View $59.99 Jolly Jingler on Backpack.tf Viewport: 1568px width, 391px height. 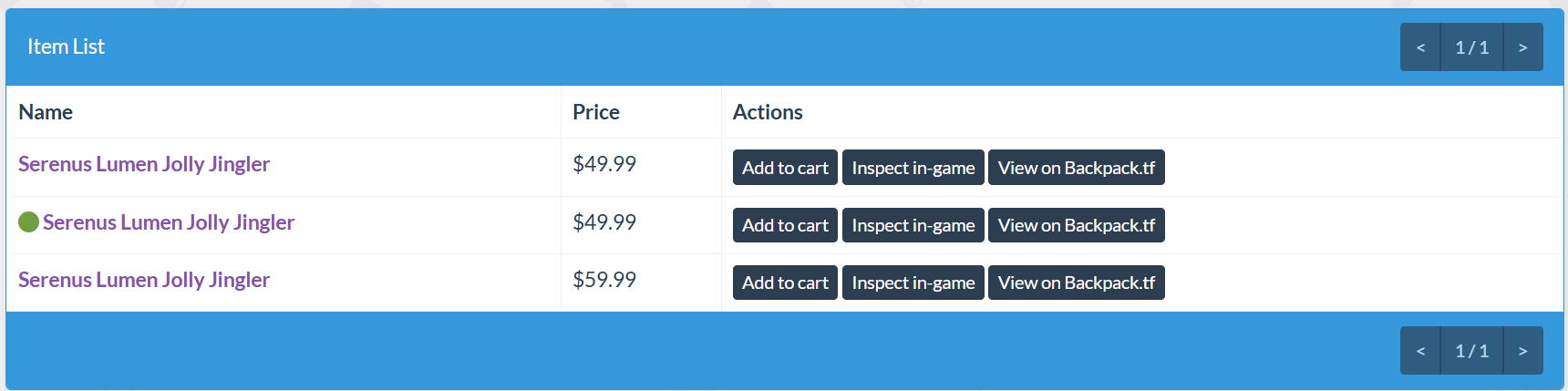(1077, 283)
